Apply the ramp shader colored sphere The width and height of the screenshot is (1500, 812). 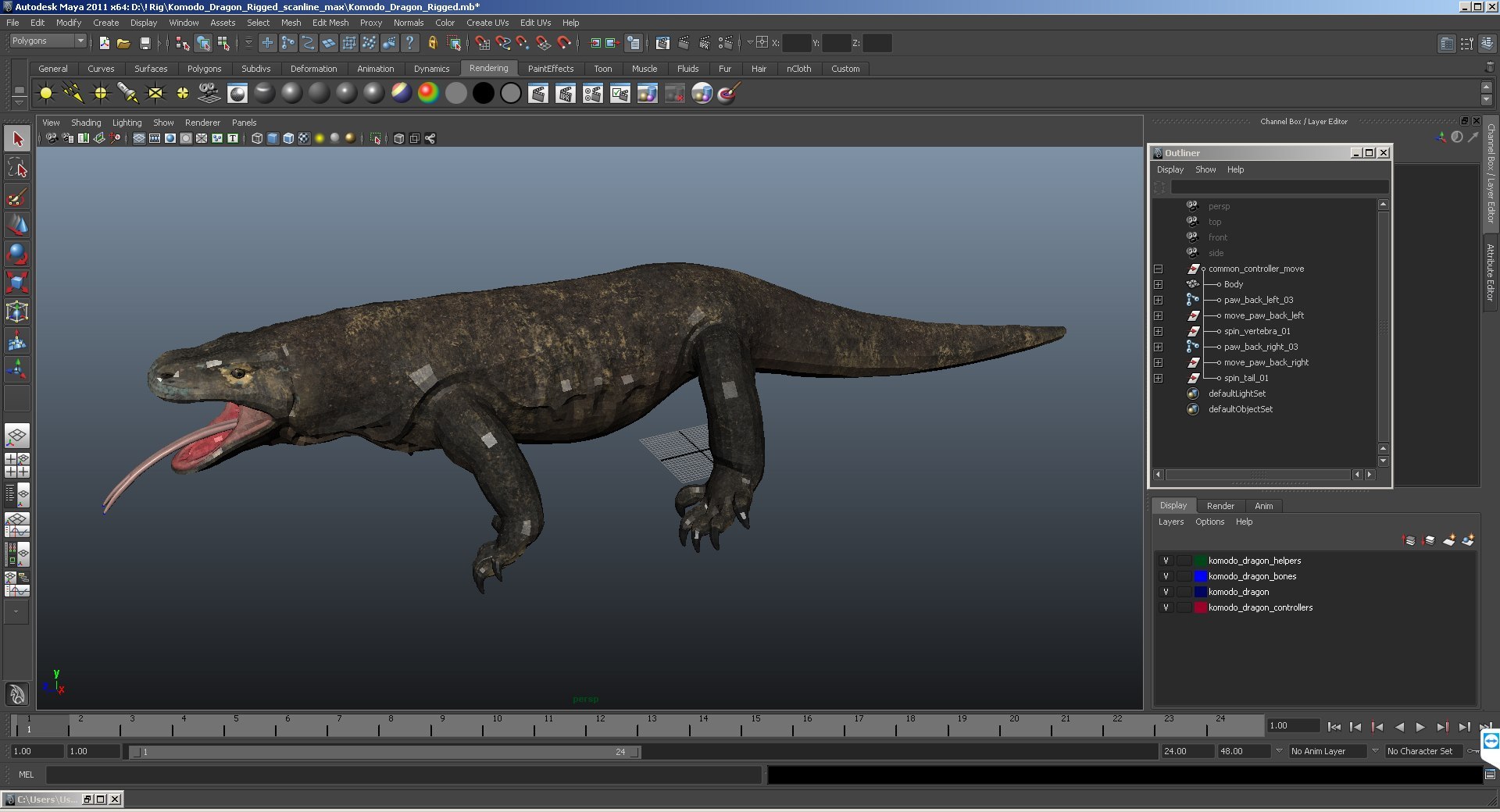pos(429,94)
